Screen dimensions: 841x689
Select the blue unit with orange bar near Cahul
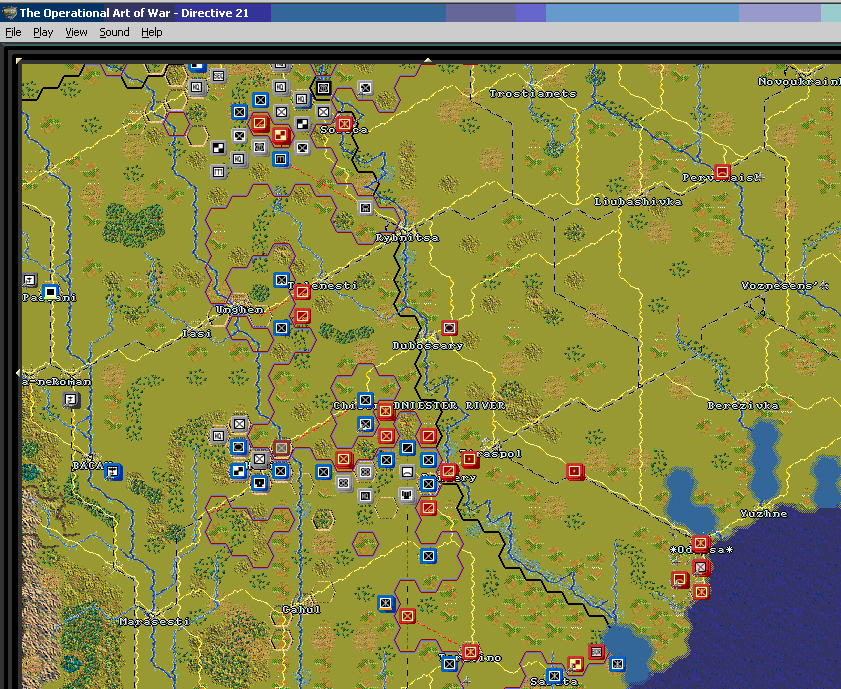pos(386,604)
